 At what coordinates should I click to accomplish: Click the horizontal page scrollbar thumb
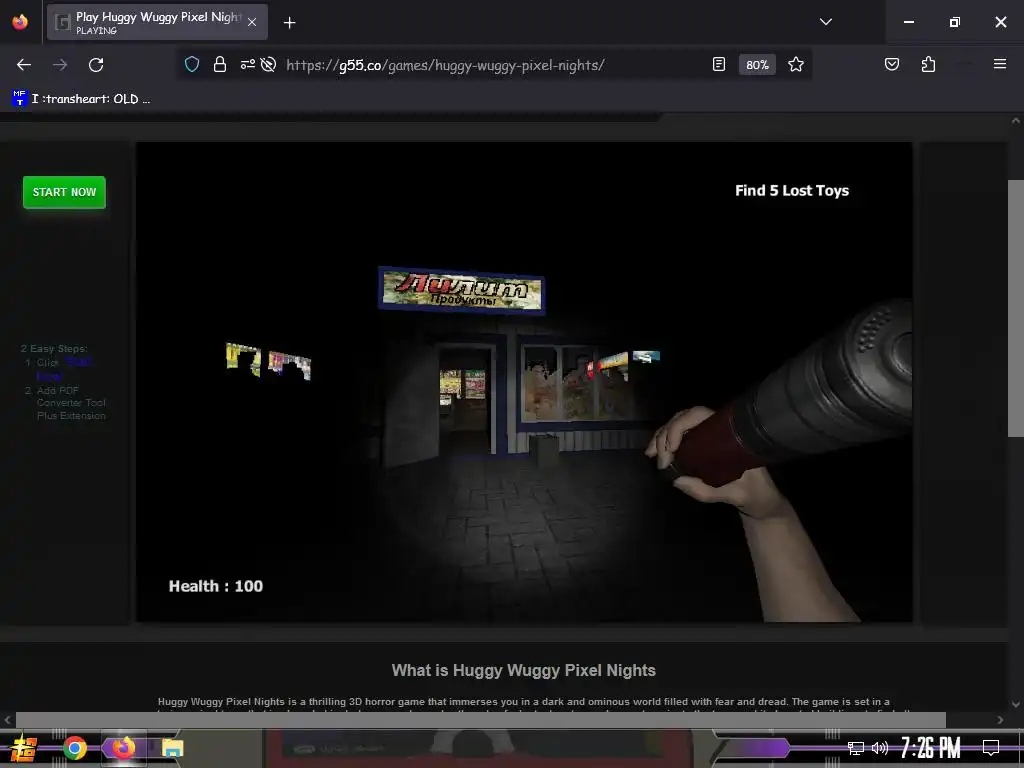pos(480,720)
